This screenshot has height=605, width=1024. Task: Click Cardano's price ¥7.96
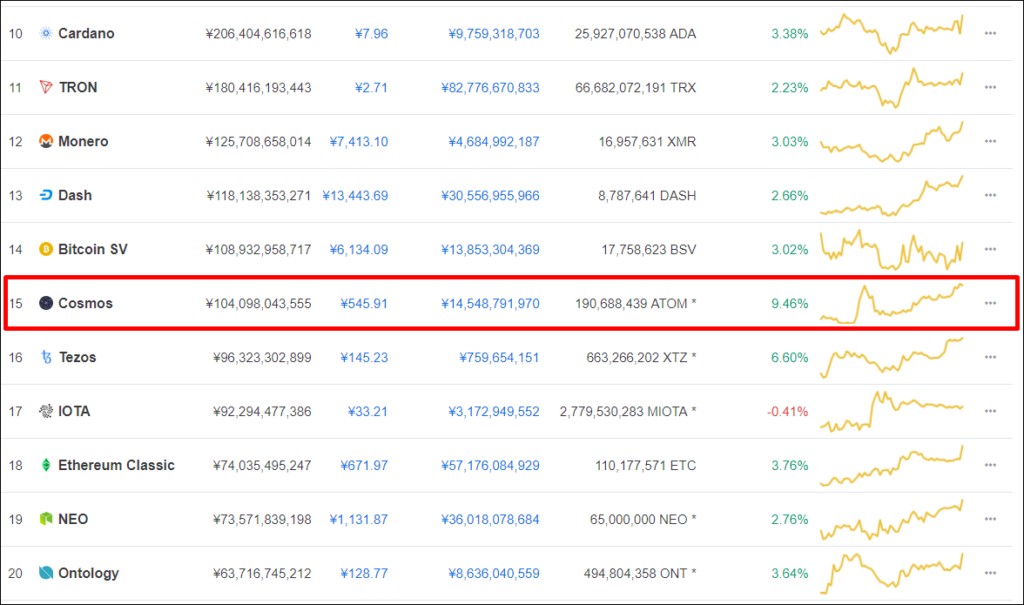pyautogui.click(x=372, y=33)
